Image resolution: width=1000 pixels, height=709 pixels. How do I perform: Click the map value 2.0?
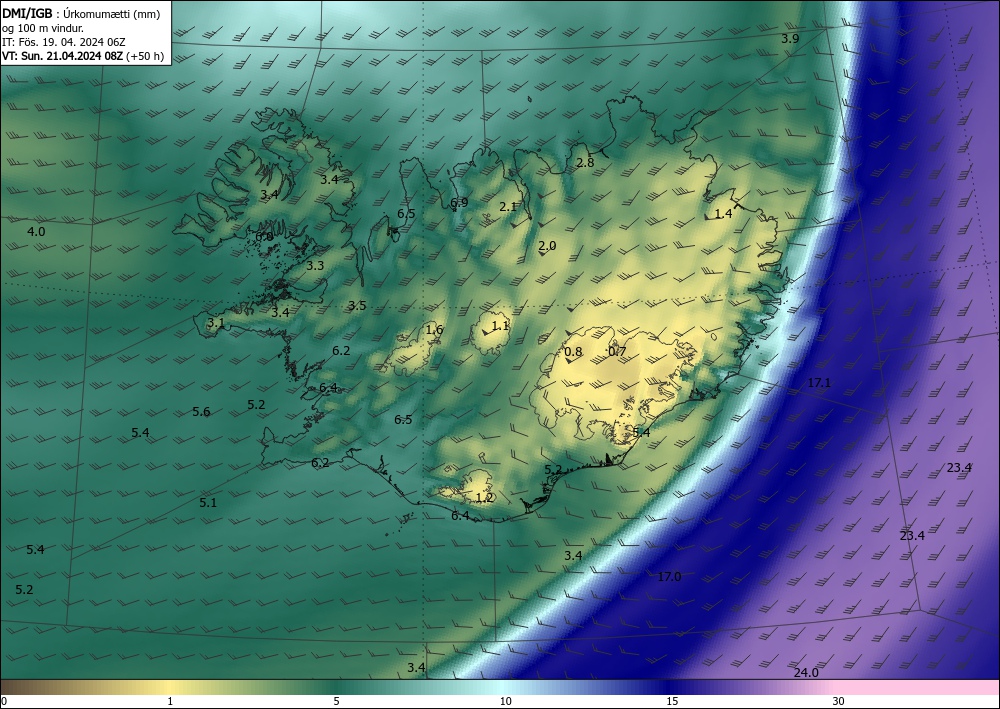[547, 245]
